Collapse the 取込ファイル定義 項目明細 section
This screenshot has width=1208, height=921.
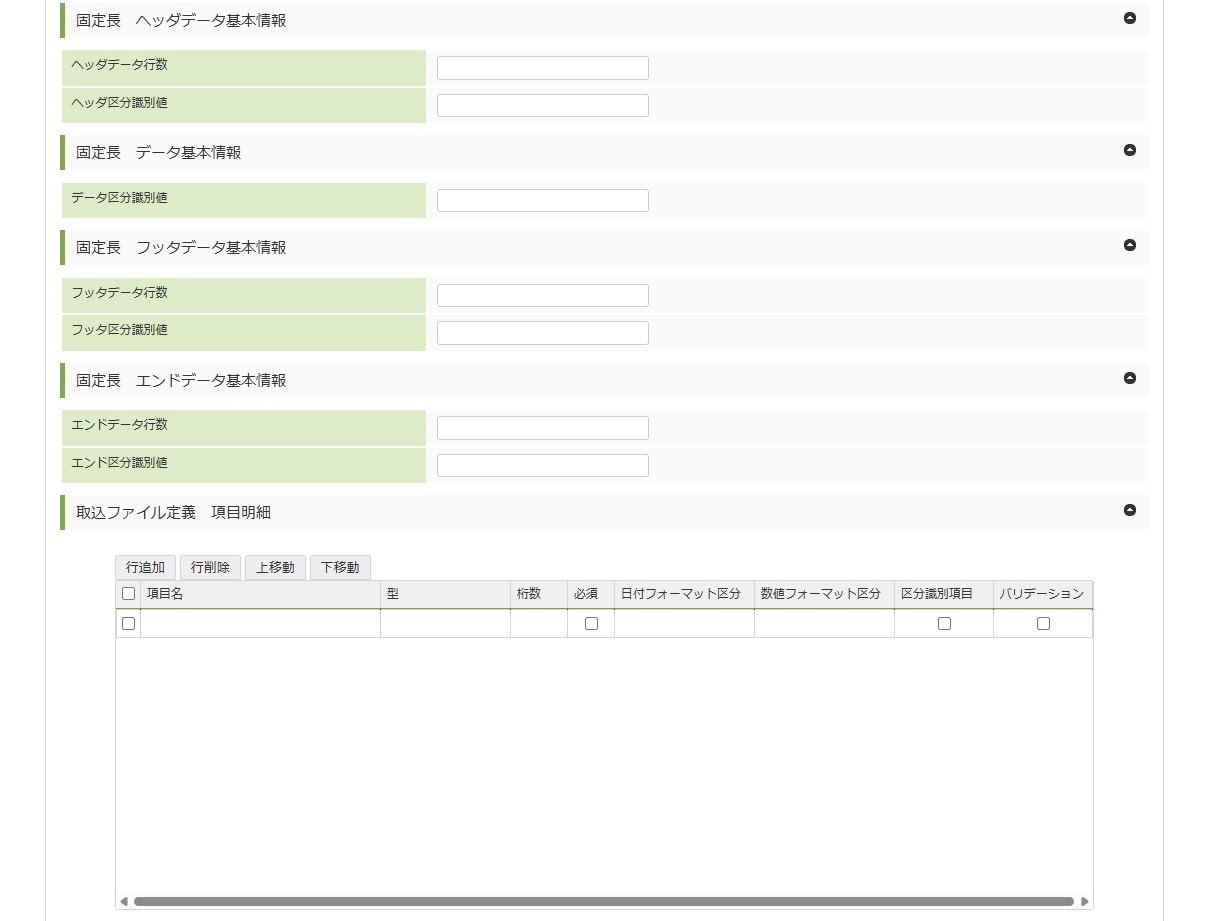tap(1129, 510)
